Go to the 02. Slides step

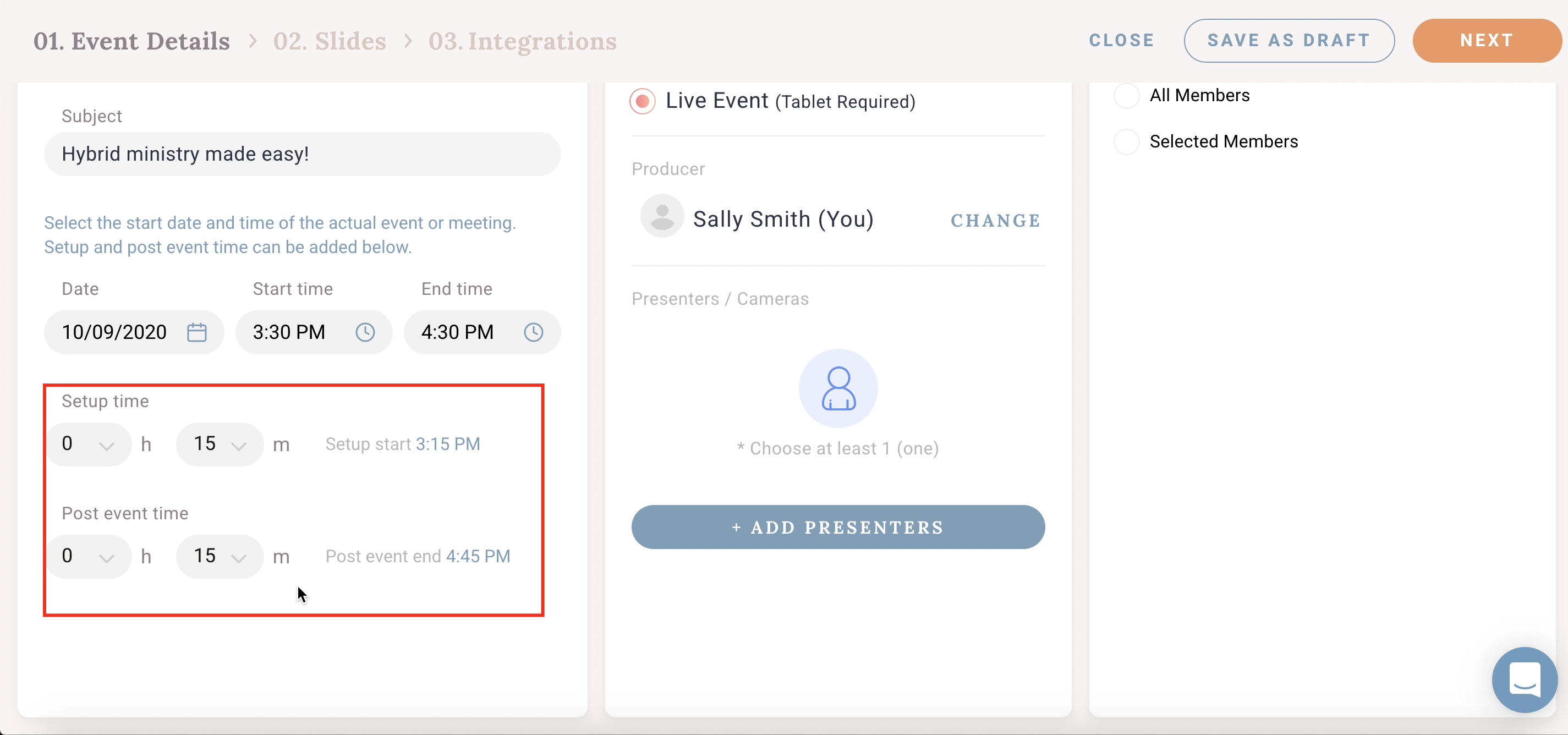tap(330, 41)
